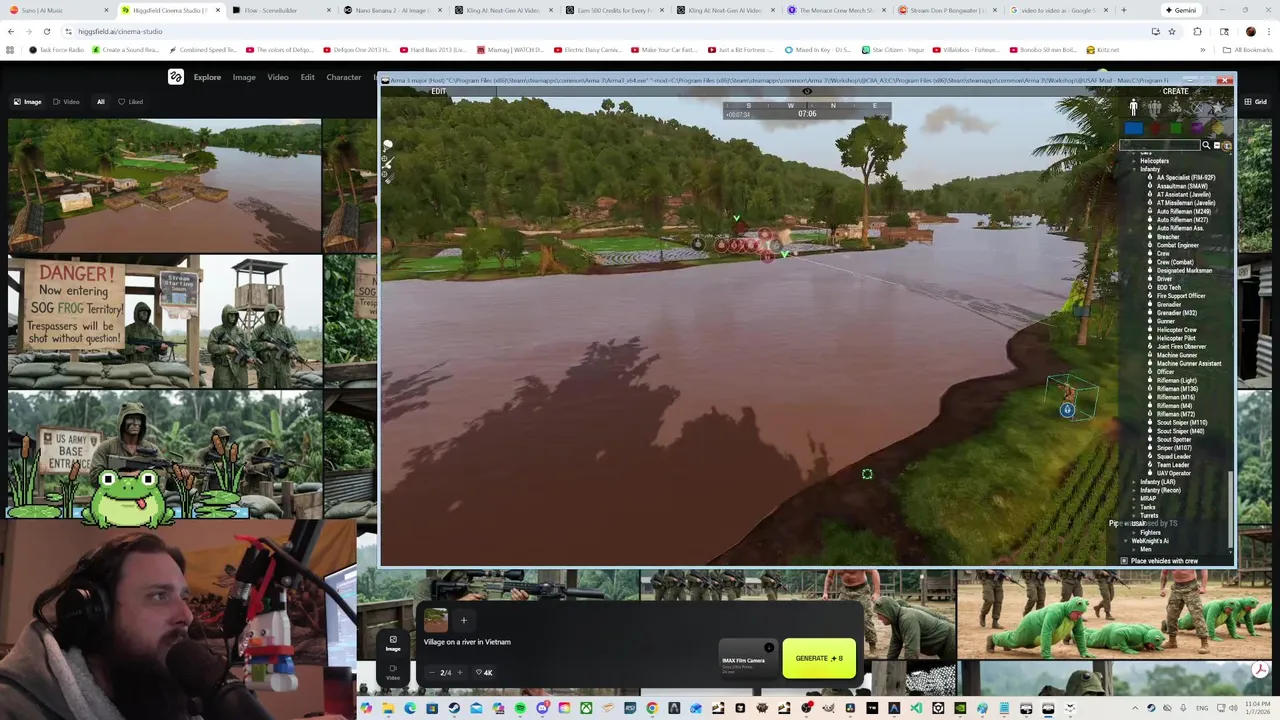Select the Groups compositions mode icon
The width and height of the screenshot is (1280, 720).
tap(1154, 107)
